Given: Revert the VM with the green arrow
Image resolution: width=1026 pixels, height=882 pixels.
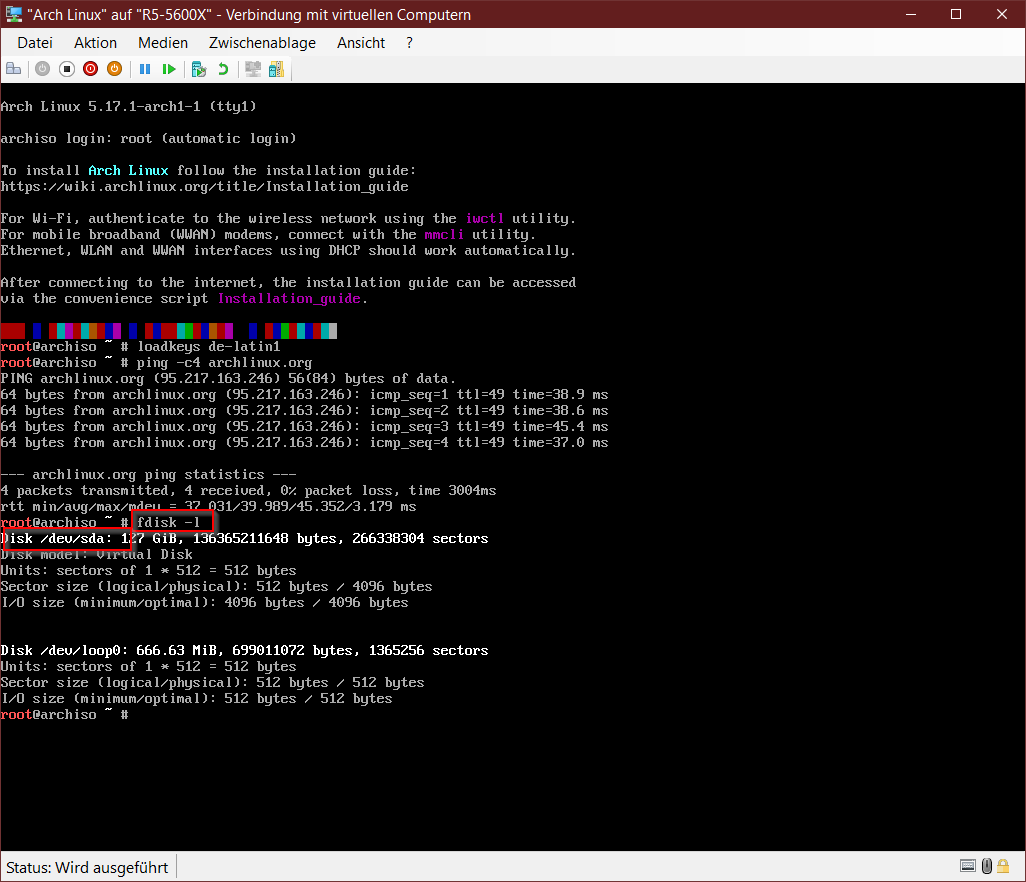Looking at the screenshot, I should pos(223,69).
